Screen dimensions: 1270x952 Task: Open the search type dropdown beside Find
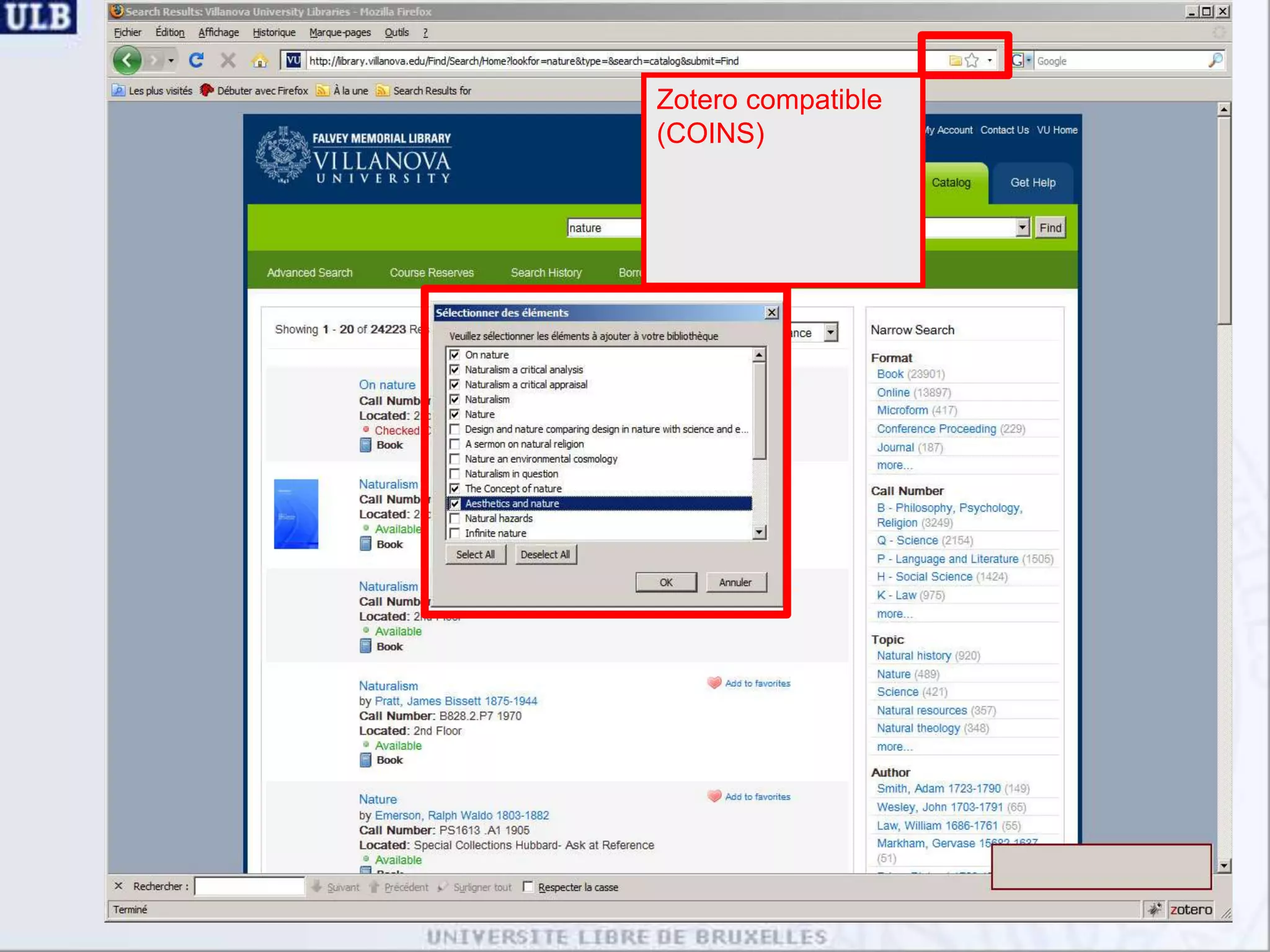tap(1023, 227)
